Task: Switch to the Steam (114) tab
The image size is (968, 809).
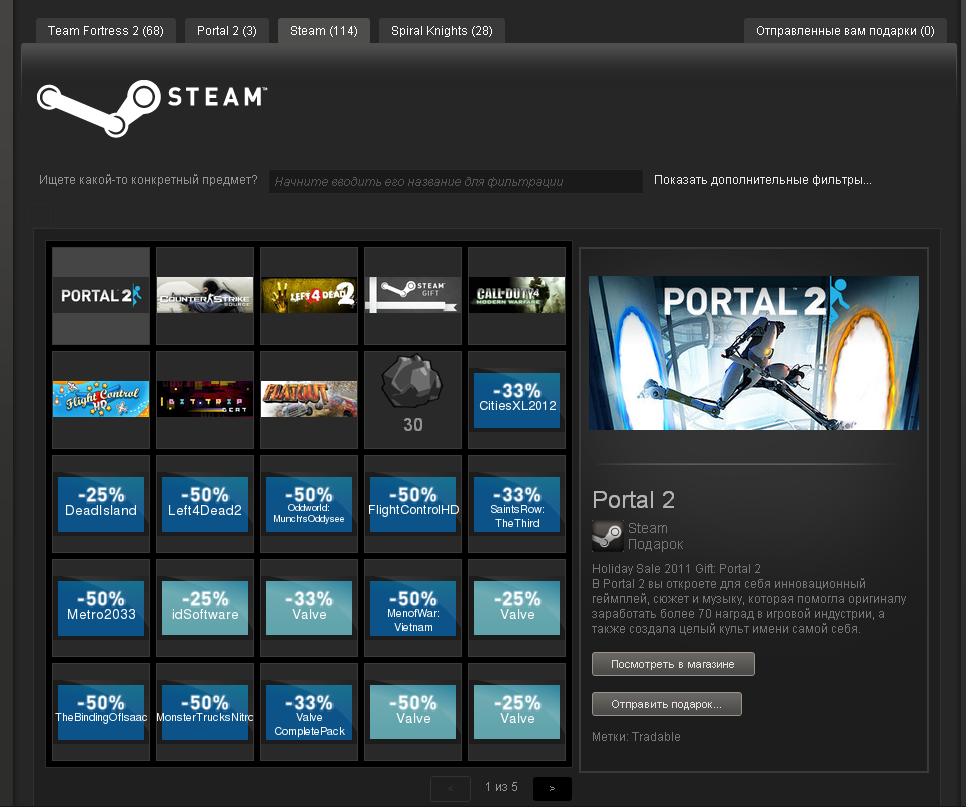Action: pos(323,31)
